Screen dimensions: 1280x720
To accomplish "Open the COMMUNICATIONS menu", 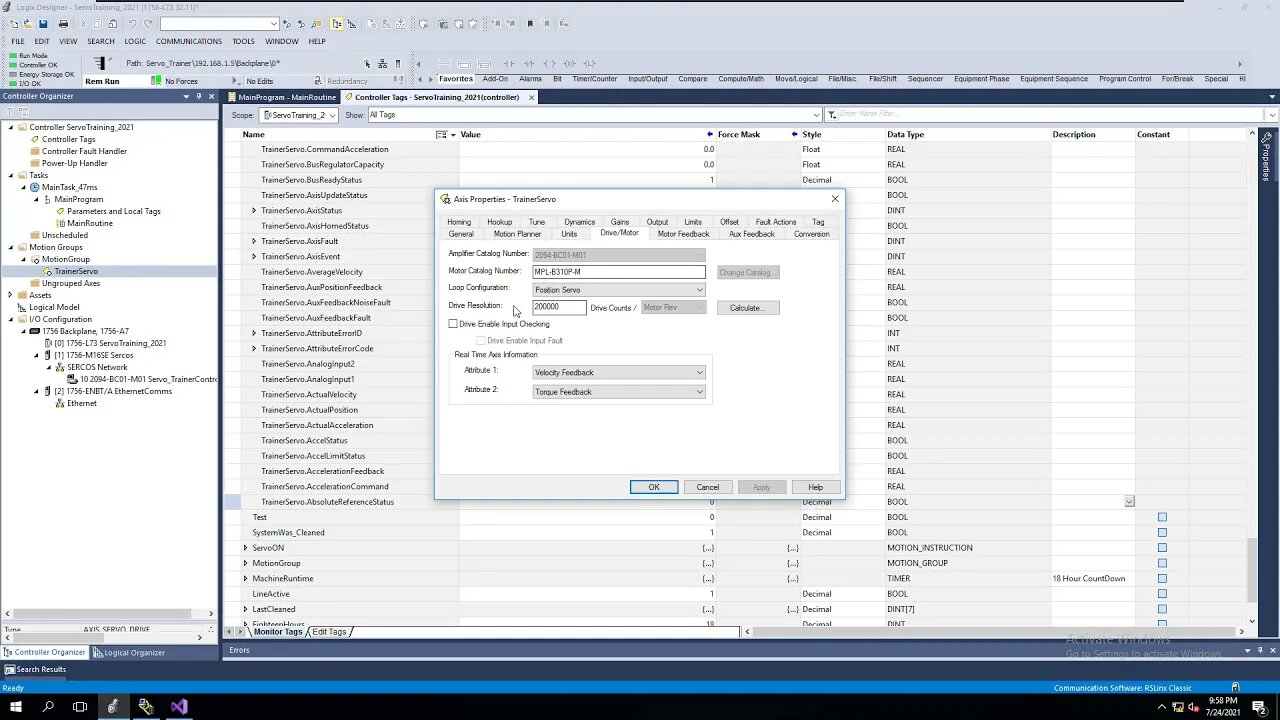I will (189, 41).
